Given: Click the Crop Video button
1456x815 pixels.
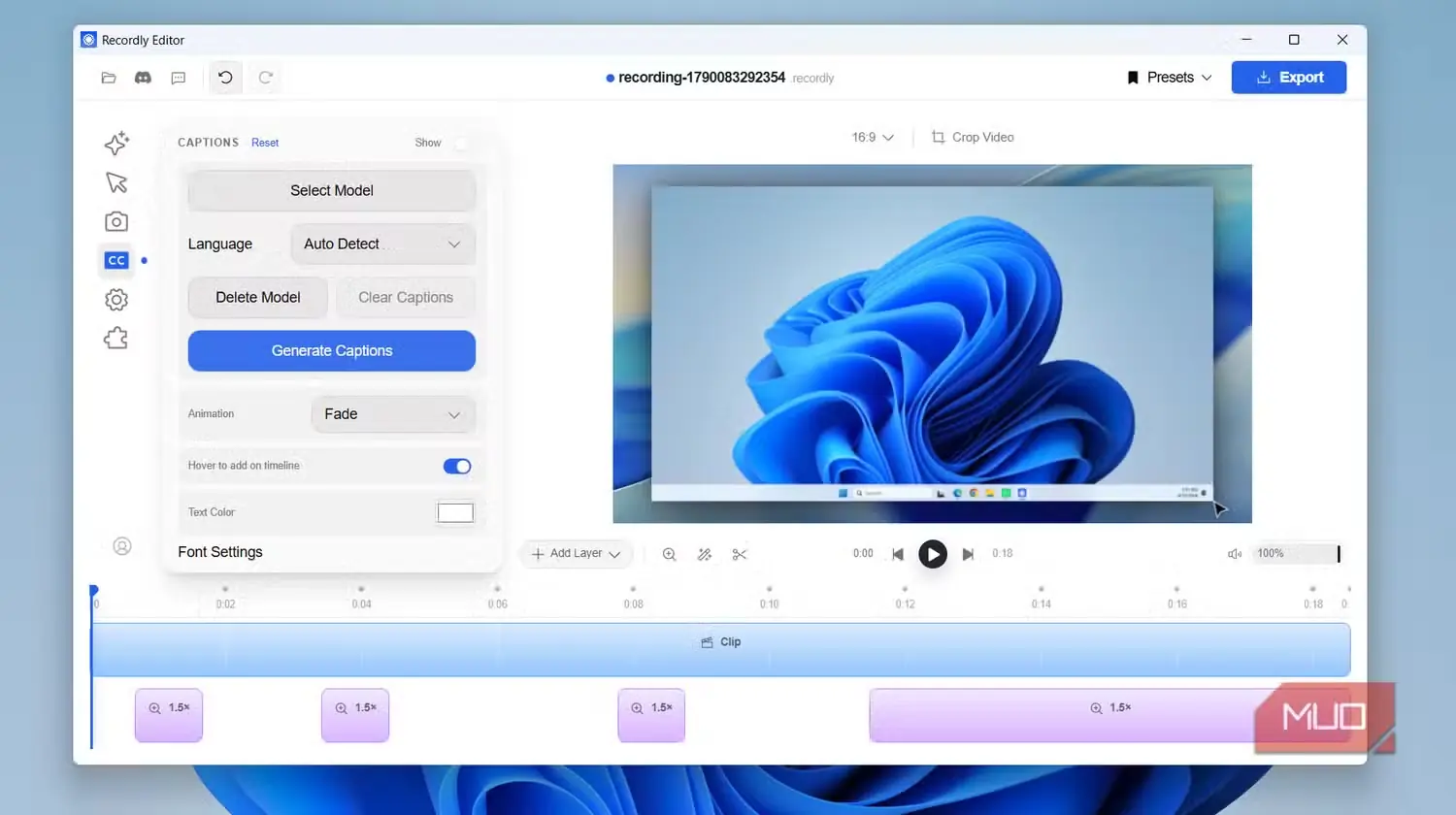Looking at the screenshot, I should click(x=973, y=138).
